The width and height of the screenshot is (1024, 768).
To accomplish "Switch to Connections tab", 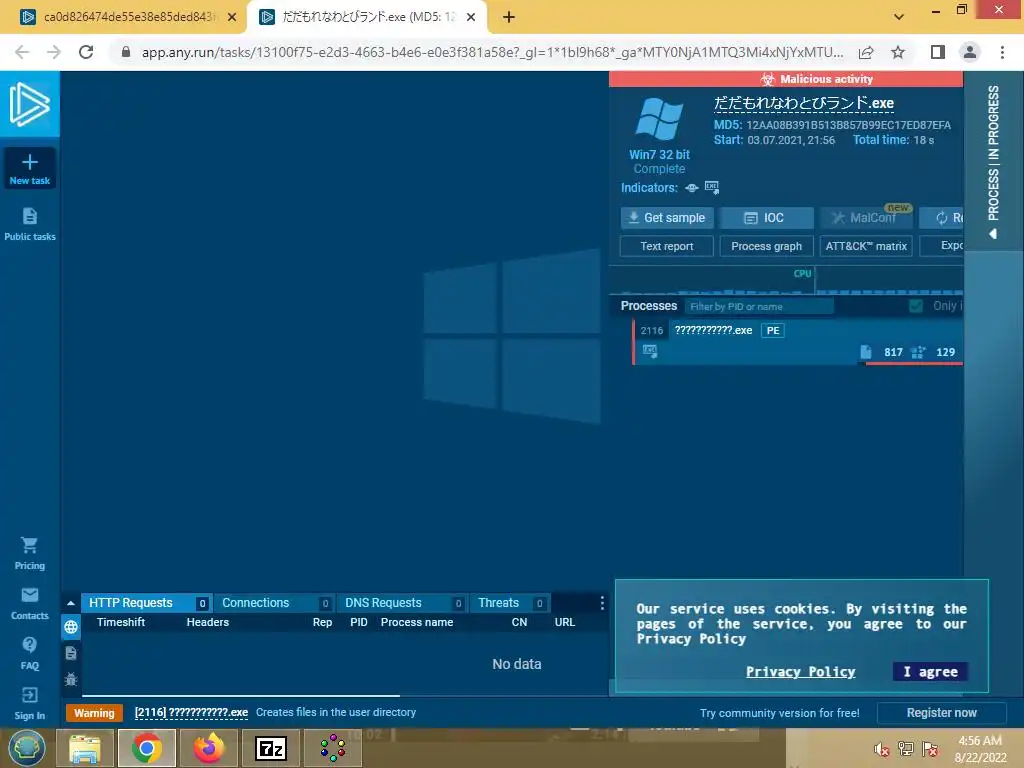I will pyautogui.click(x=274, y=603).
